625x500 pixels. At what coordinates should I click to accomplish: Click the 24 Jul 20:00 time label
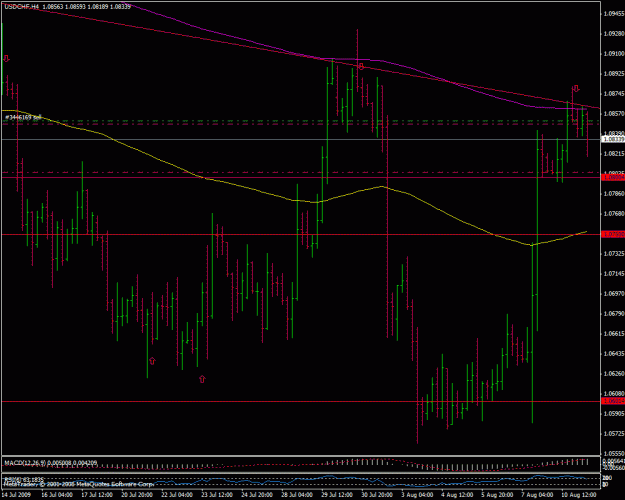(x=257, y=495)
